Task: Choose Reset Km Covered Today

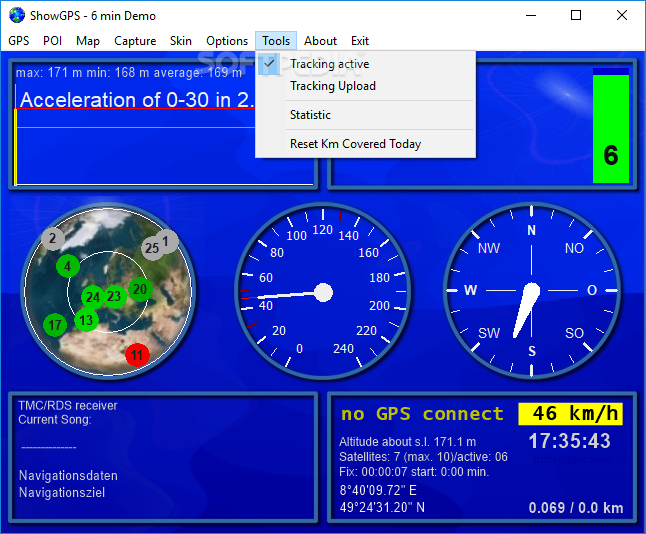Action: [365, 143]
